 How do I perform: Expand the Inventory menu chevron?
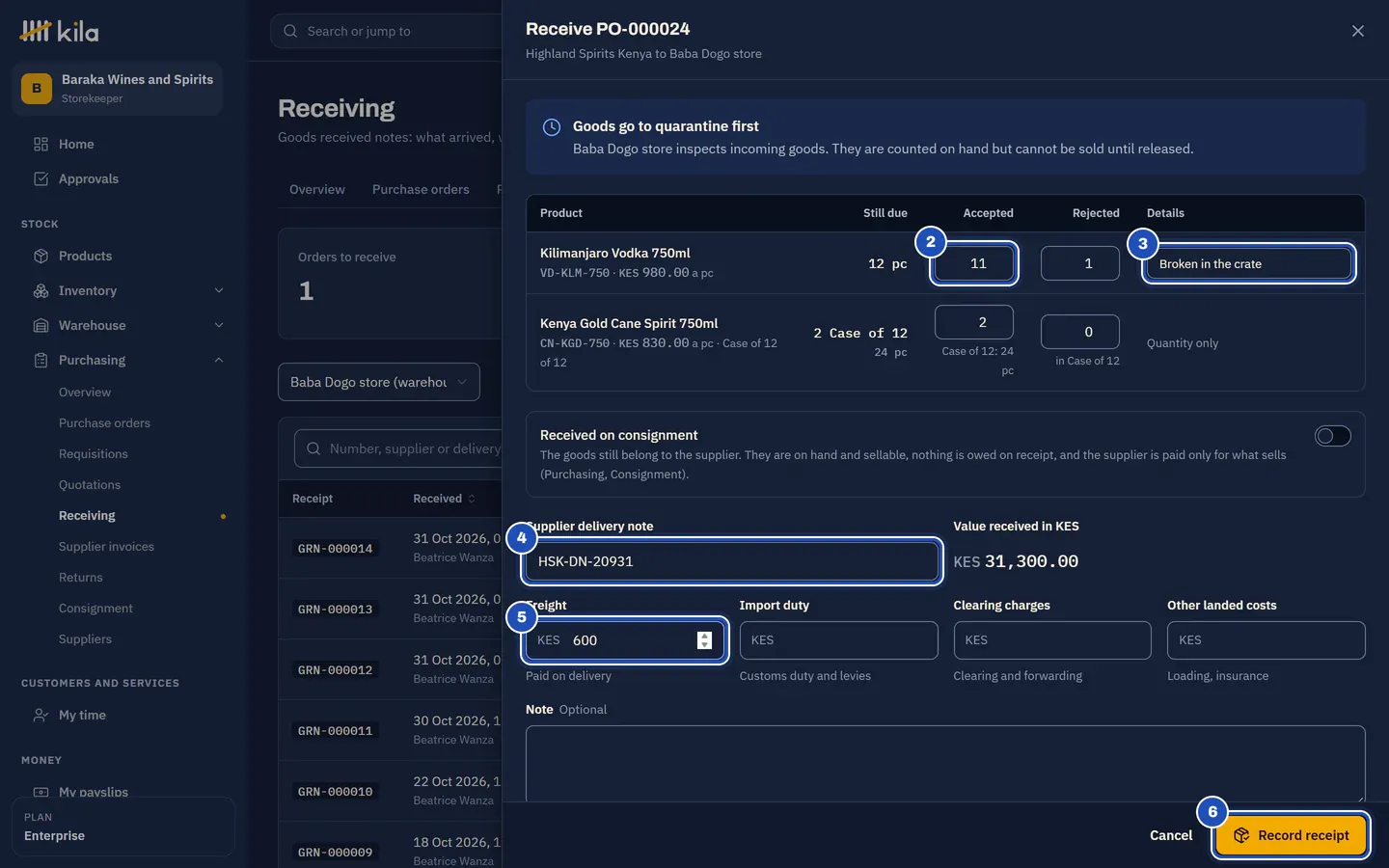219,290
